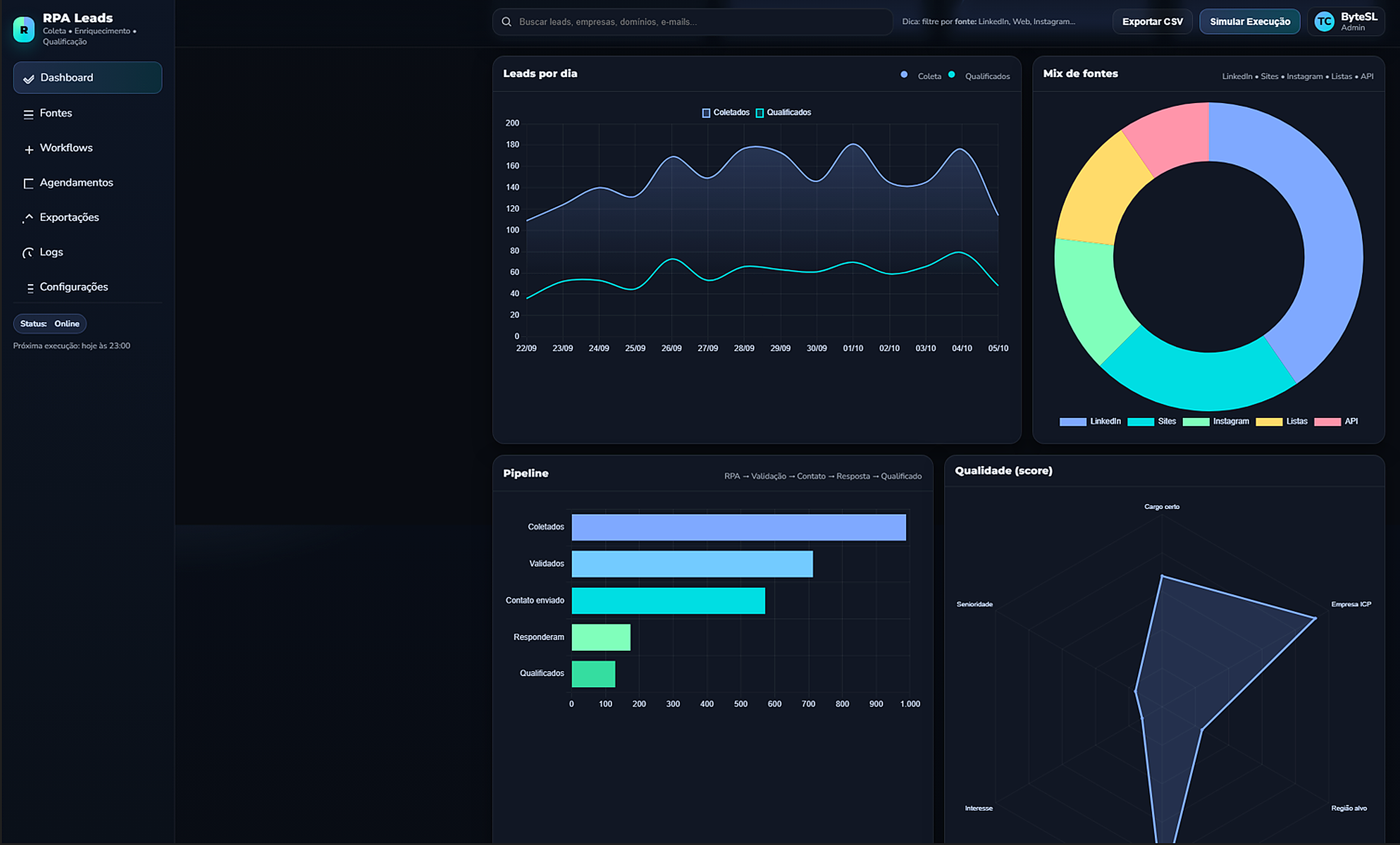This screenshot has width=1400, height=845.
Task: Click the Configurações icon in sidebar
Action: pos(30,288)
